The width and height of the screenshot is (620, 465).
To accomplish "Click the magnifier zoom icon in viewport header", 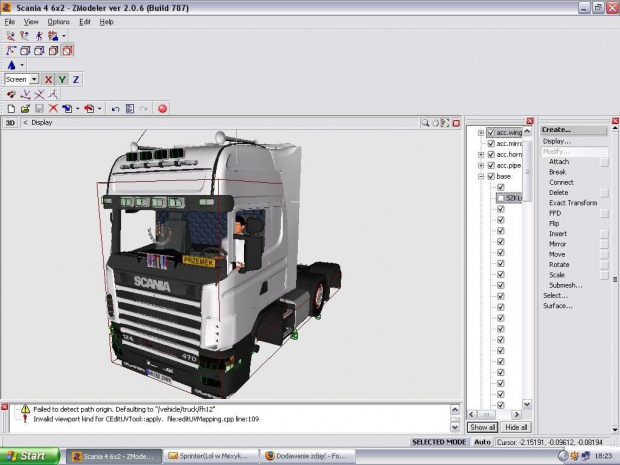I will (x=425, y=123).
